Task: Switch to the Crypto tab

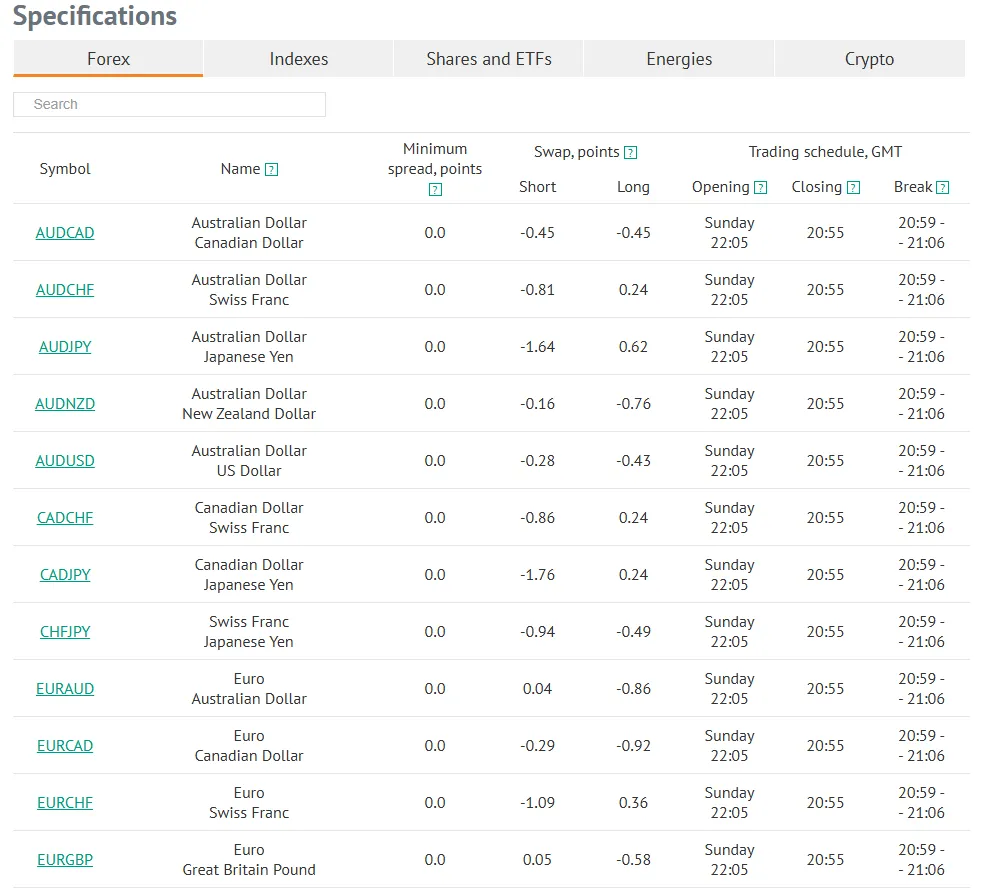Action: [869, 59]
